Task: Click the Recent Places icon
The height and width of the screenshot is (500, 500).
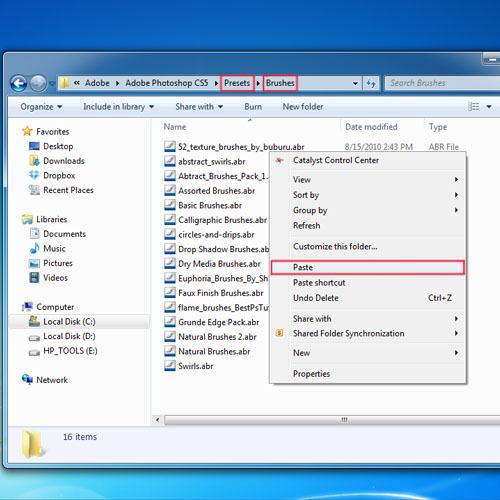Action: click(34, 190)
